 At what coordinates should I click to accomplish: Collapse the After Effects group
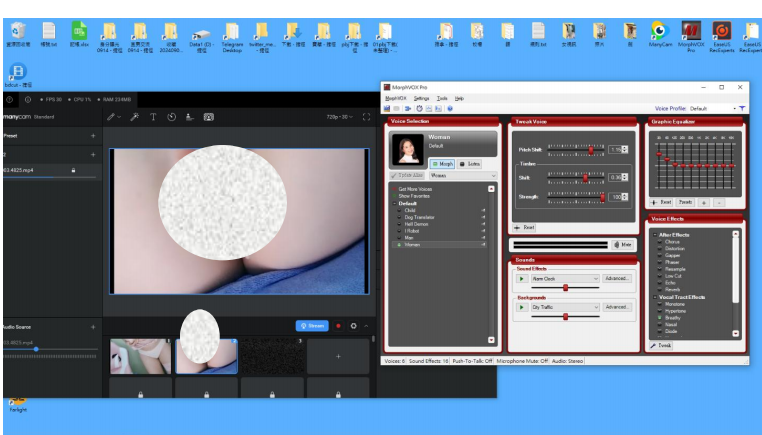(x=655, y=235)
